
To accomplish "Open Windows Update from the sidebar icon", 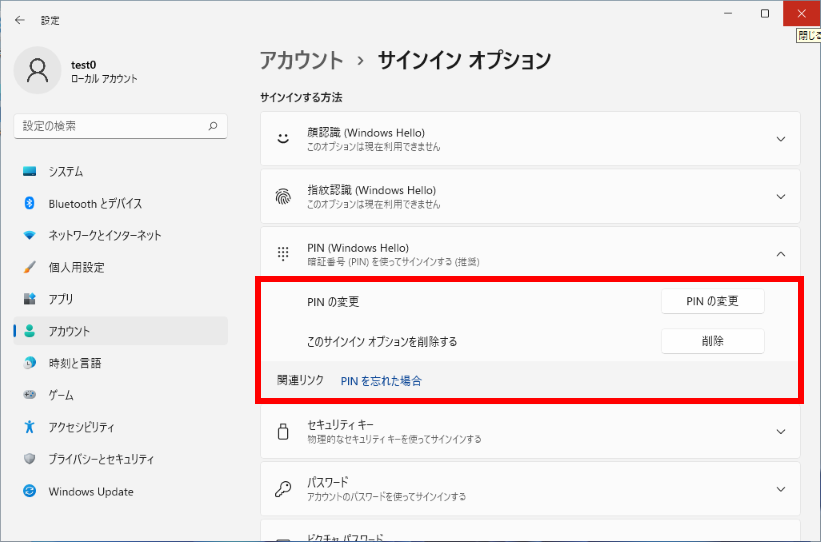I will (x=30, y=492).
